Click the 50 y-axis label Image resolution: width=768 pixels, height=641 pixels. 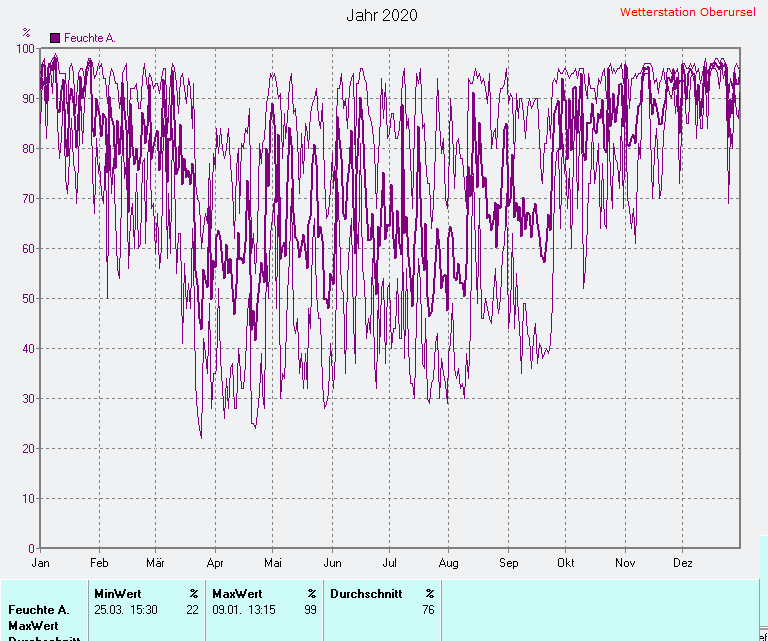pos(28,298)
